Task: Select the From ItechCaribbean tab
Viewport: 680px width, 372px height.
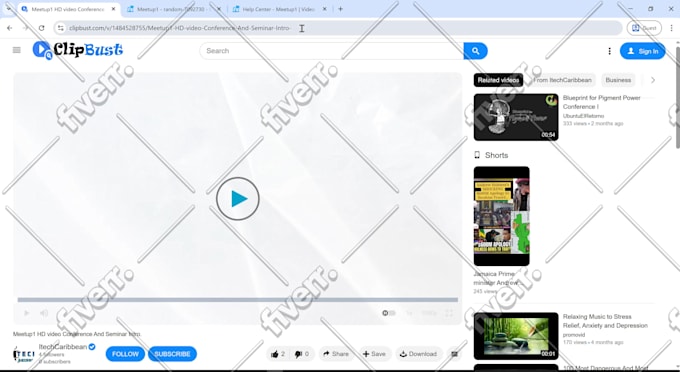Action: pos(562,80)
